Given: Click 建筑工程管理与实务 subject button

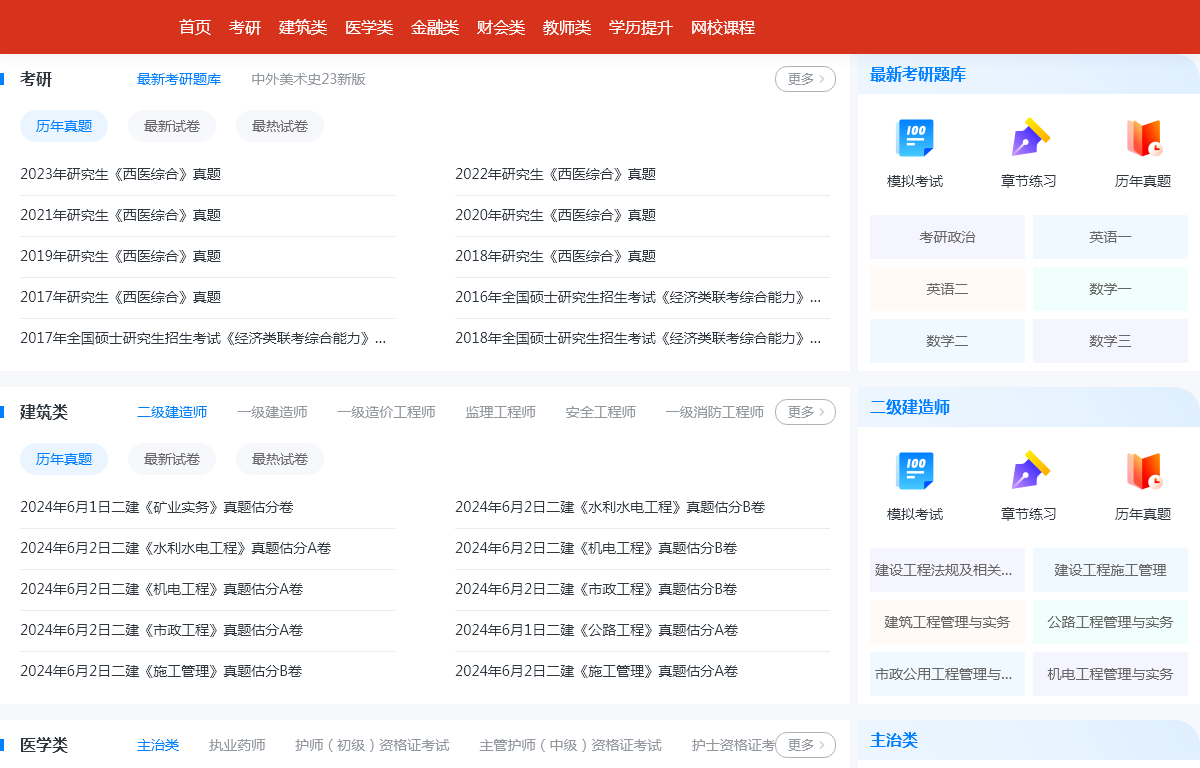Looking at the screenshot, I should pos(947,622).
